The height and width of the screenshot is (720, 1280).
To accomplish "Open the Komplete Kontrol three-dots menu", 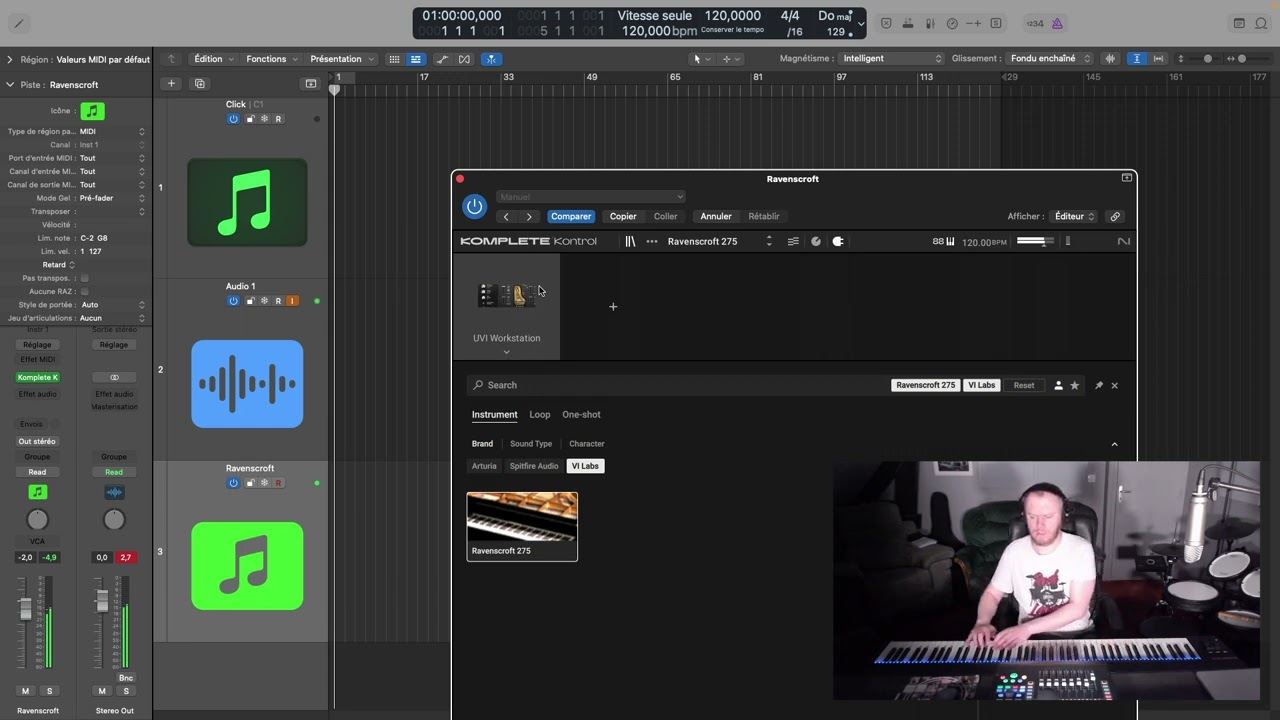I will [652, 241].
